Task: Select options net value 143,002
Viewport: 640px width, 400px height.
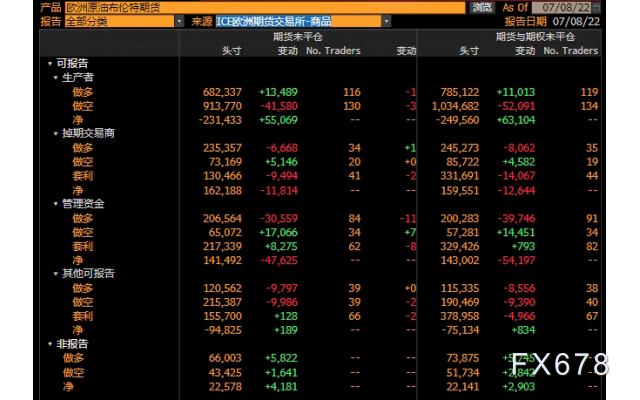Action: [460, 260]
